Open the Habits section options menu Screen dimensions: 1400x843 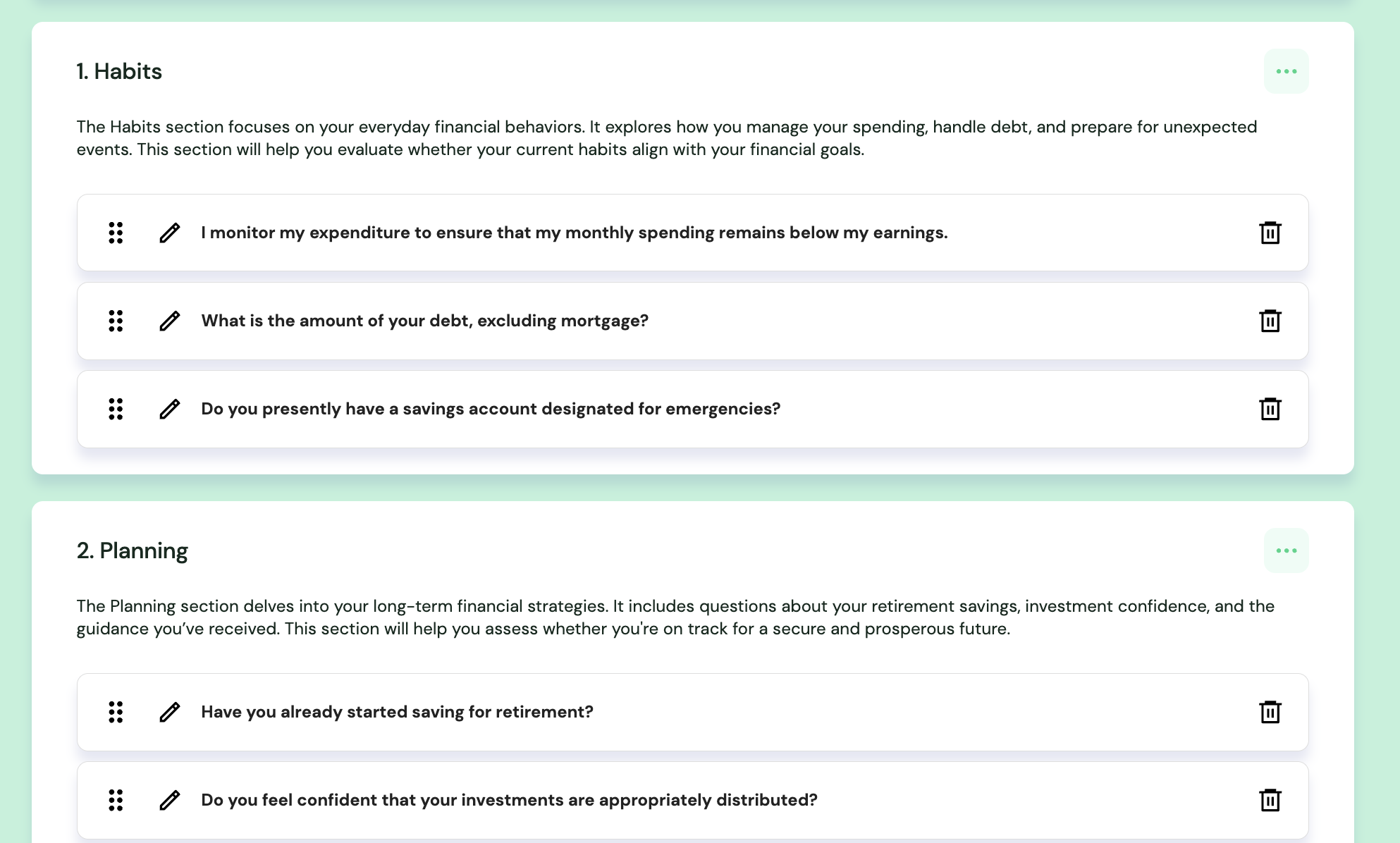(1286, 70)
